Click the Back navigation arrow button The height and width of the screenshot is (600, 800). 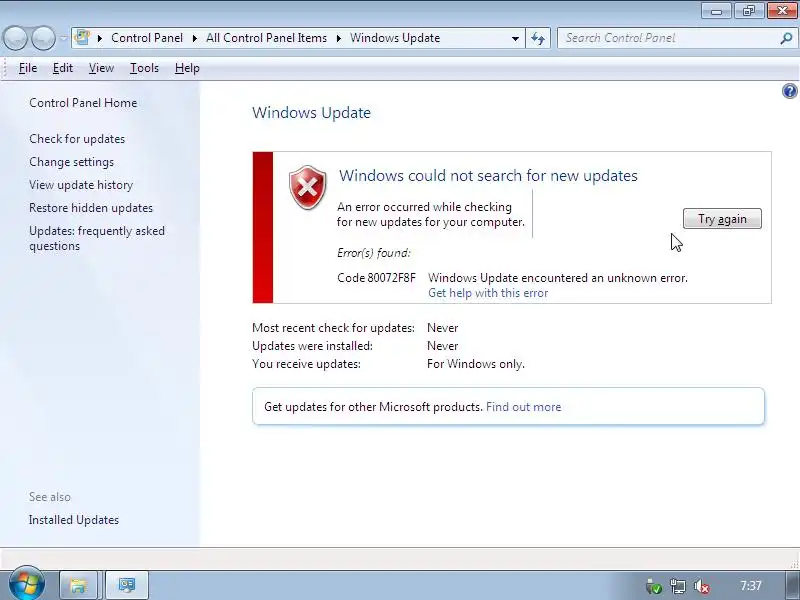click(x=15, y=38)
